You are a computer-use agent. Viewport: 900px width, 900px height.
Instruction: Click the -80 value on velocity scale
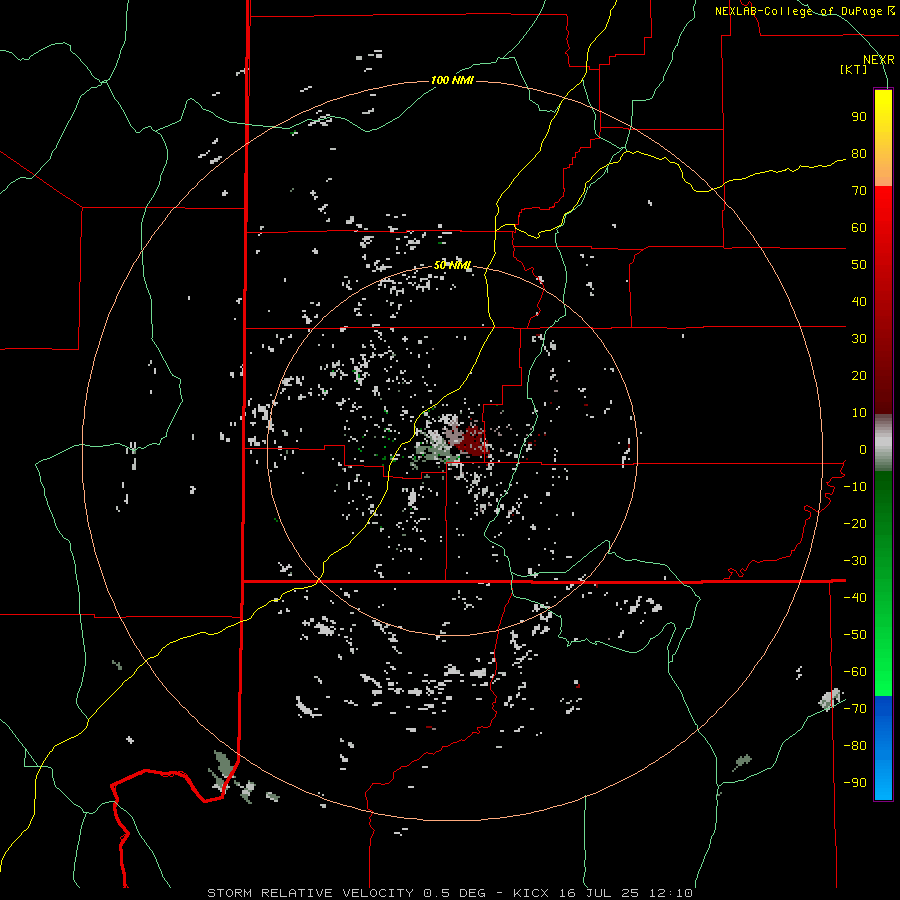(855, 746)
